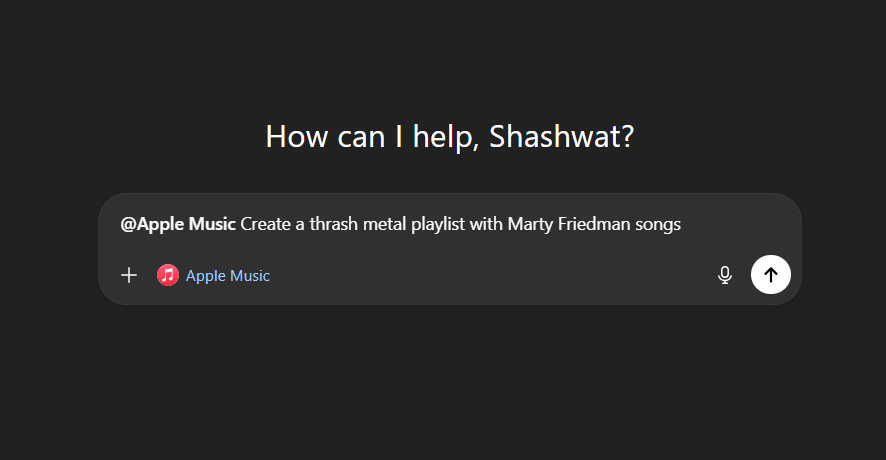Image resolution: width=886 pixels, height=460 pixels.
Task: Click "Marty" in the prompt text
Action: (x=530, y=224)
